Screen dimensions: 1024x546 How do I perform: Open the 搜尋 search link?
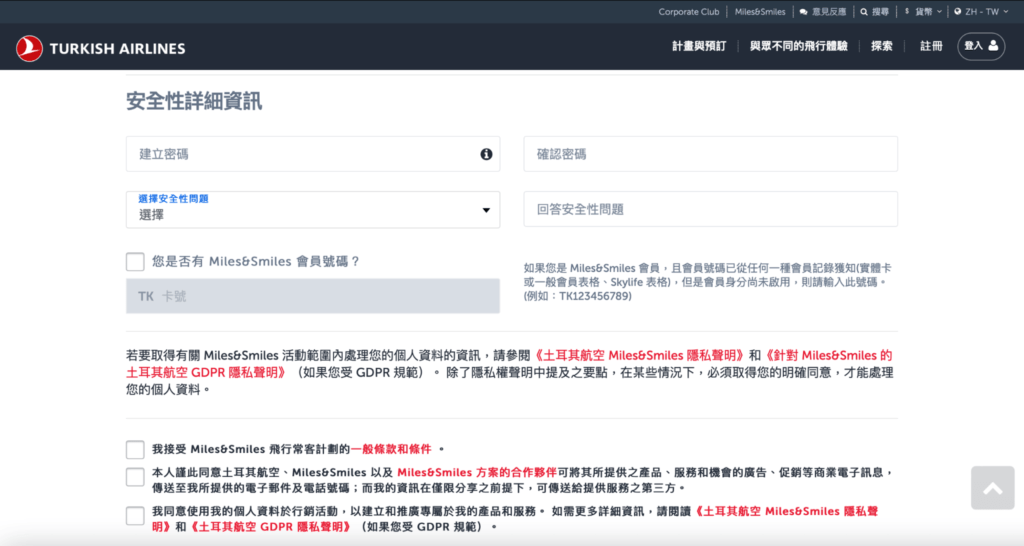874,12
